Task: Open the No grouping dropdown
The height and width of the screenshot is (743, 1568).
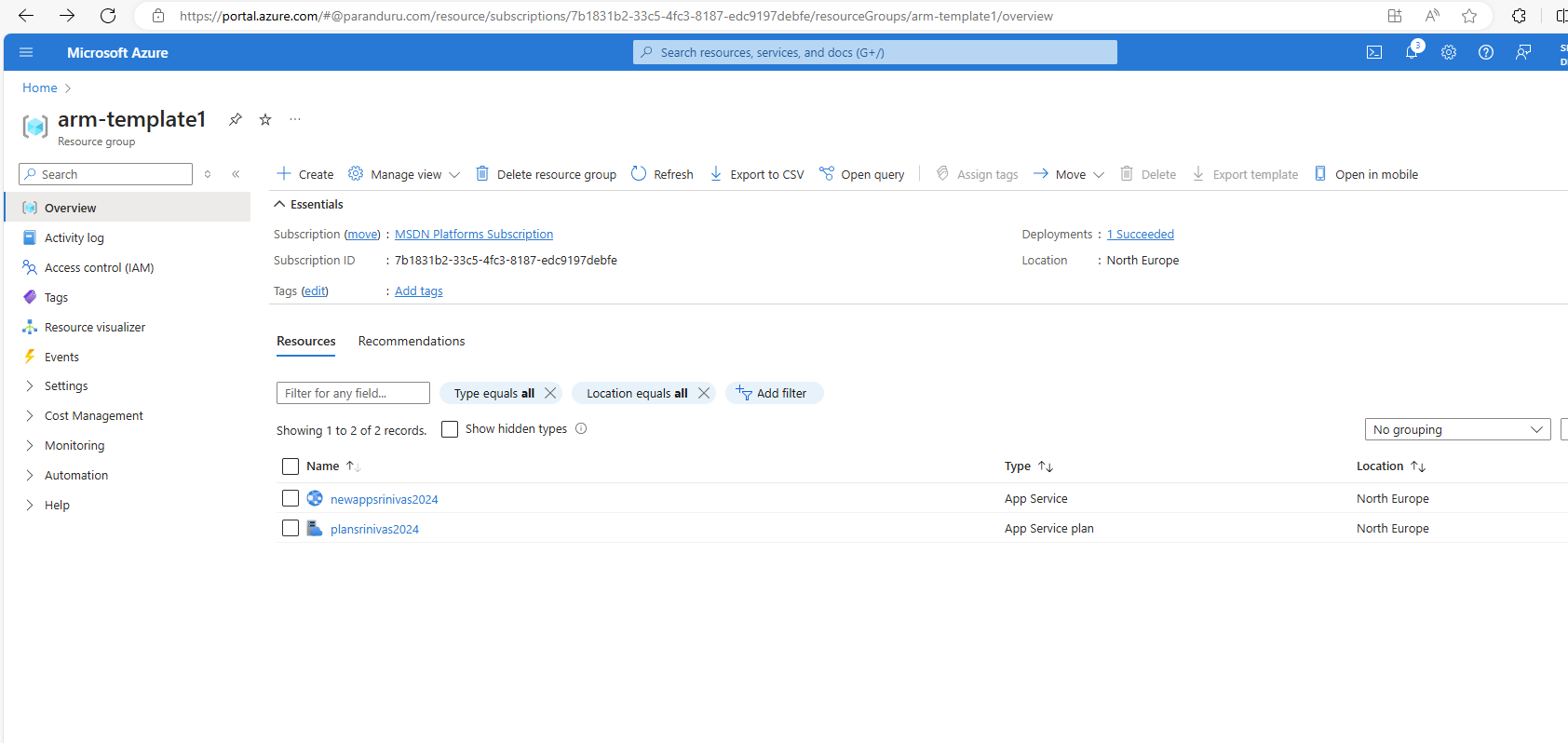Action: pos(1457,429)
